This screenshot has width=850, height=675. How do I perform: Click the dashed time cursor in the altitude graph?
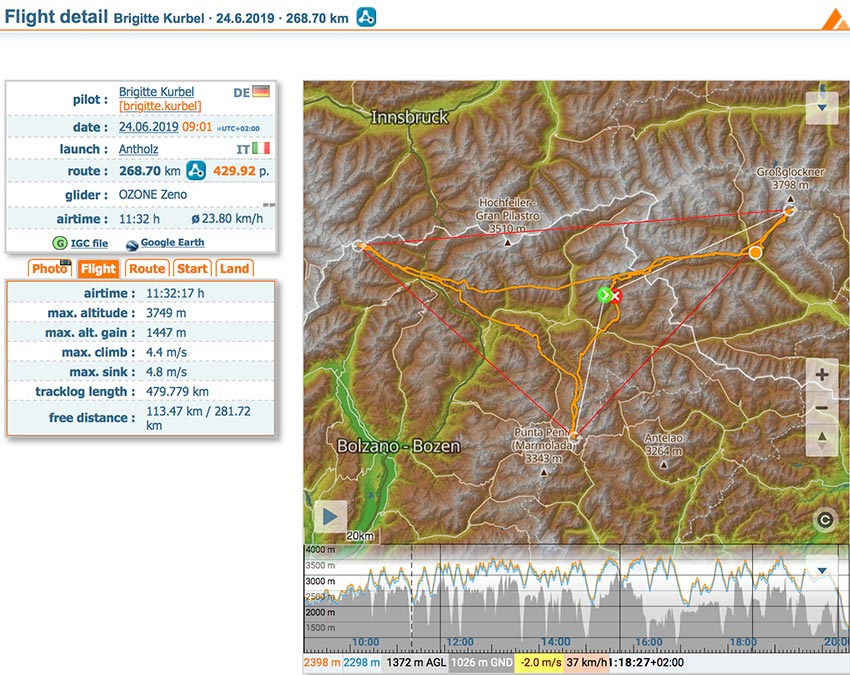click(x=411, y=599)
